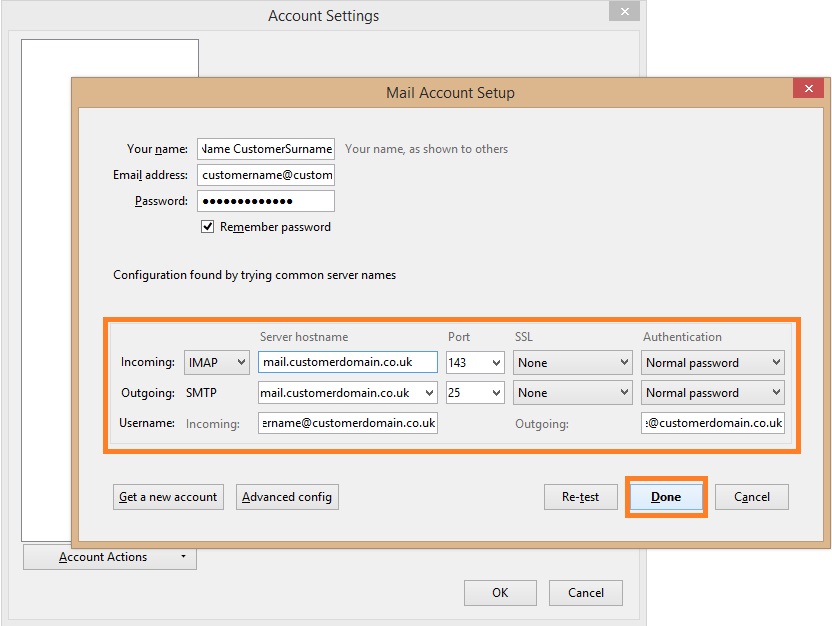
Task: Edit the outgoing username field
Action: (712, 423)
